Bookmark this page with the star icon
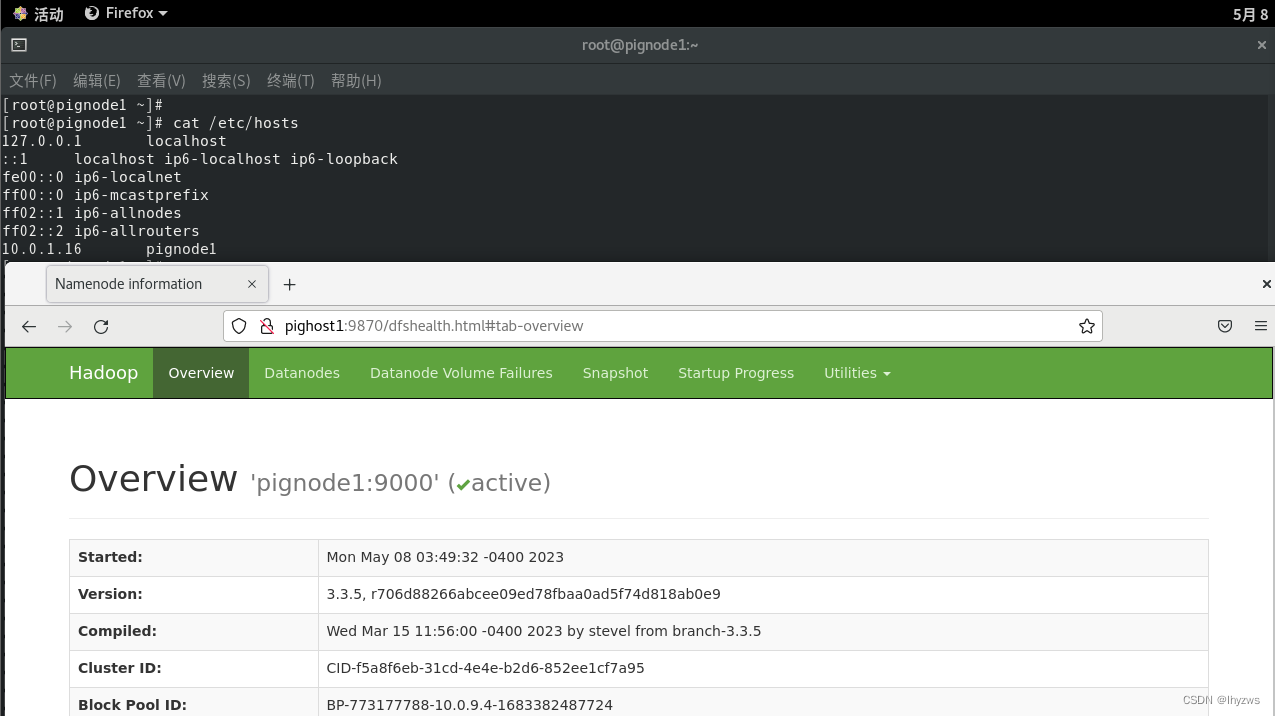This screenshot has width=1275, height=716. (x=1086, y=326)
